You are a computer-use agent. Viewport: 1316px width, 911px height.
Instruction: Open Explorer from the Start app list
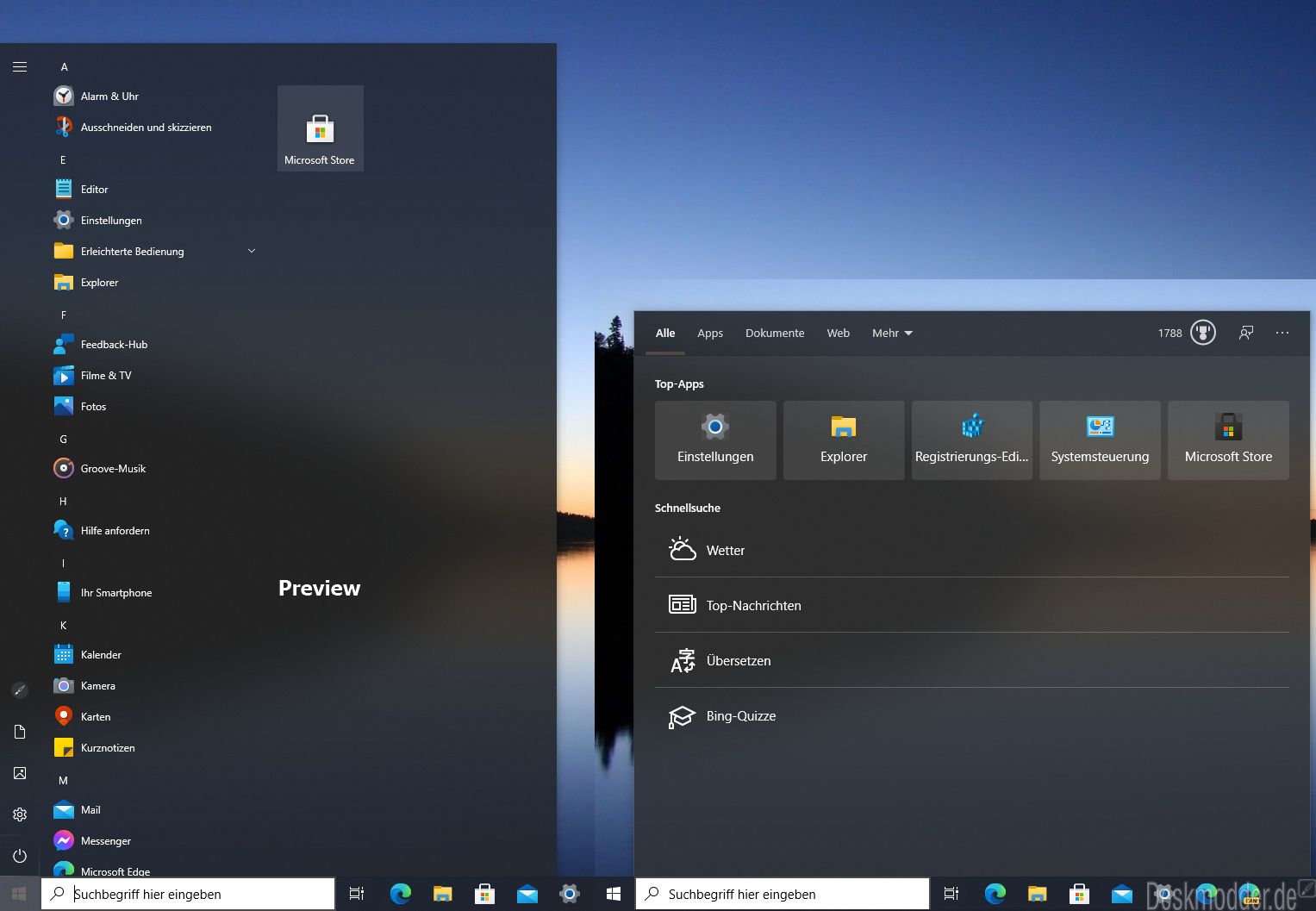(155, 283)
